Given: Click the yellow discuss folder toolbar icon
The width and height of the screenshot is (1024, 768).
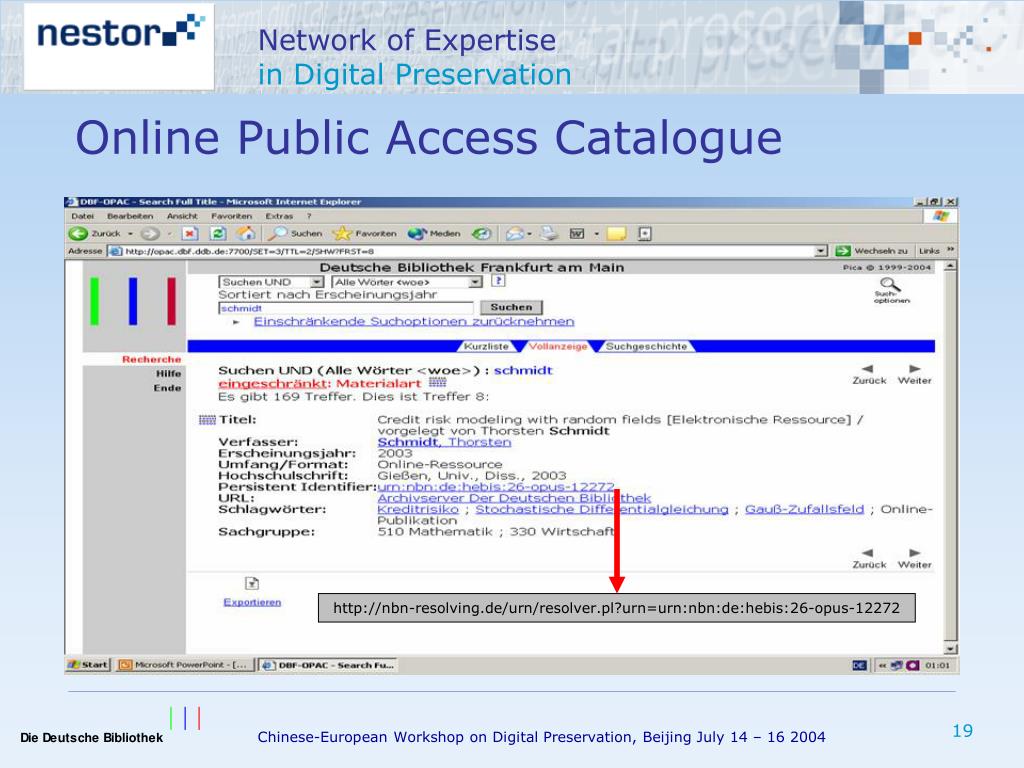Looking at the screenshot, I should (616, 233).
